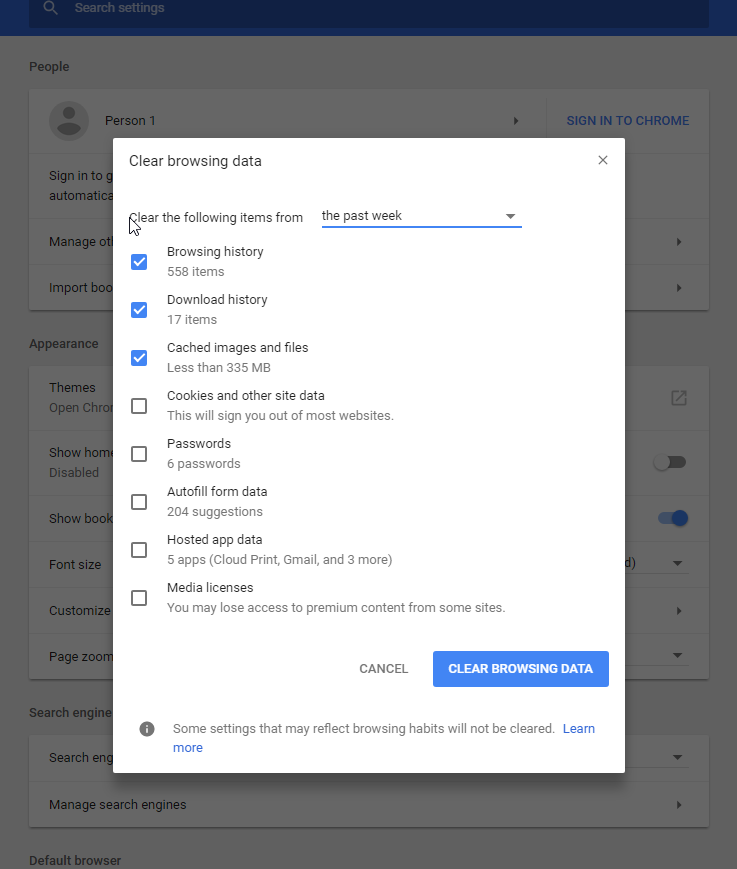
Task: Click Font size label
Action: point(75,565)
